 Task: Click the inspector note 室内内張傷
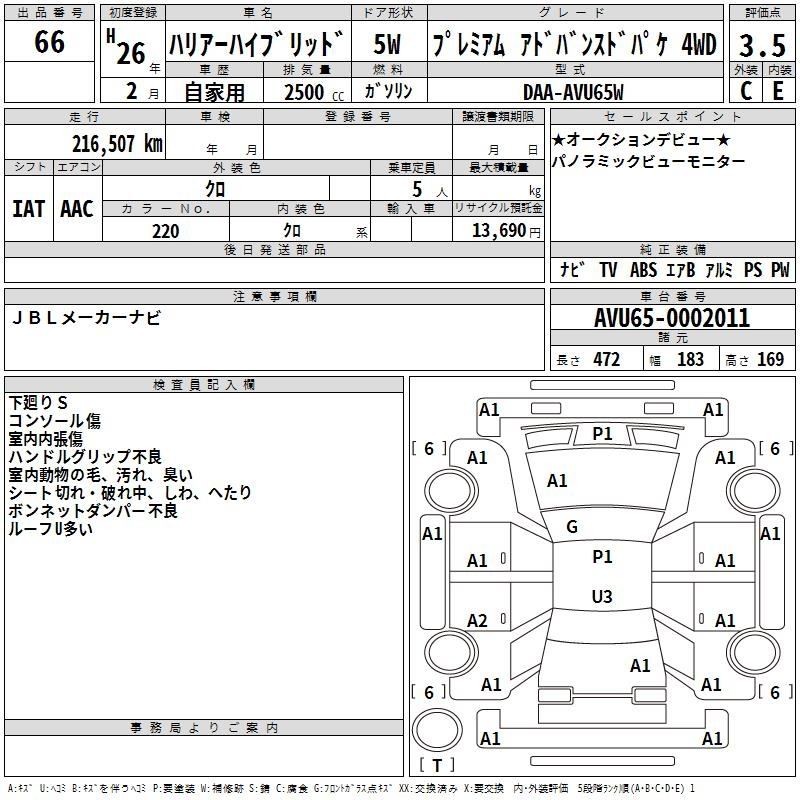click(45, 439)
